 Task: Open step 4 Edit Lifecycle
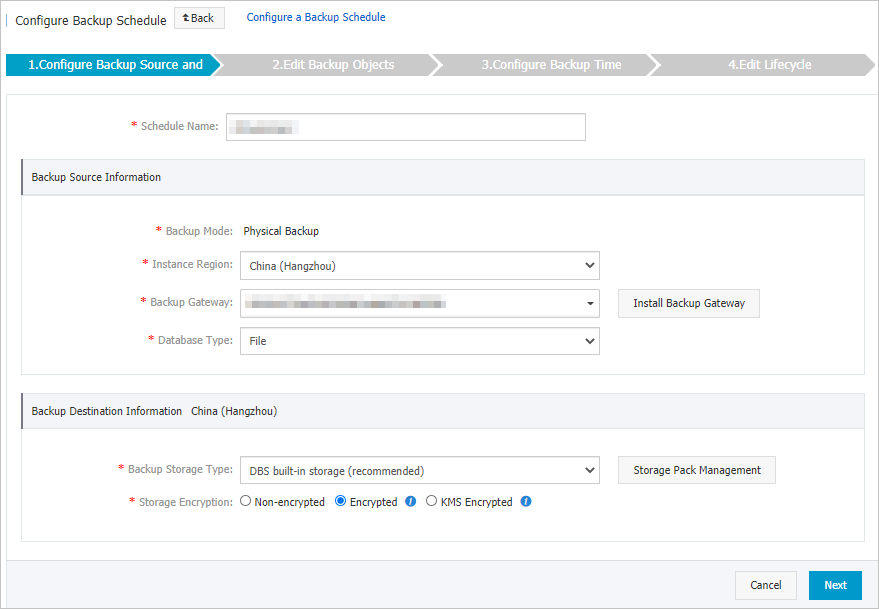coord(770,64)
